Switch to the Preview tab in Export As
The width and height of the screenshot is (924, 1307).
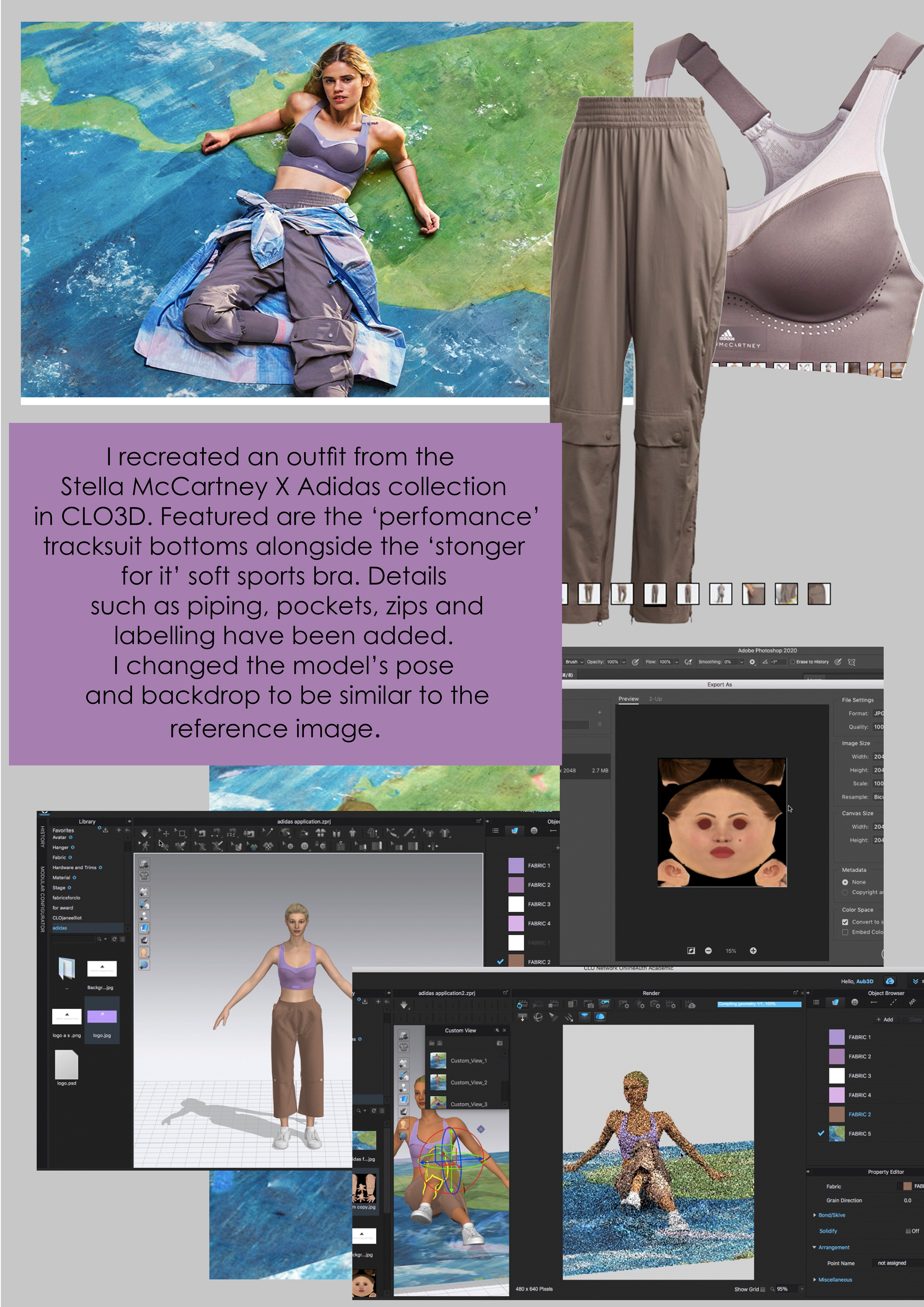coord(629,699)
